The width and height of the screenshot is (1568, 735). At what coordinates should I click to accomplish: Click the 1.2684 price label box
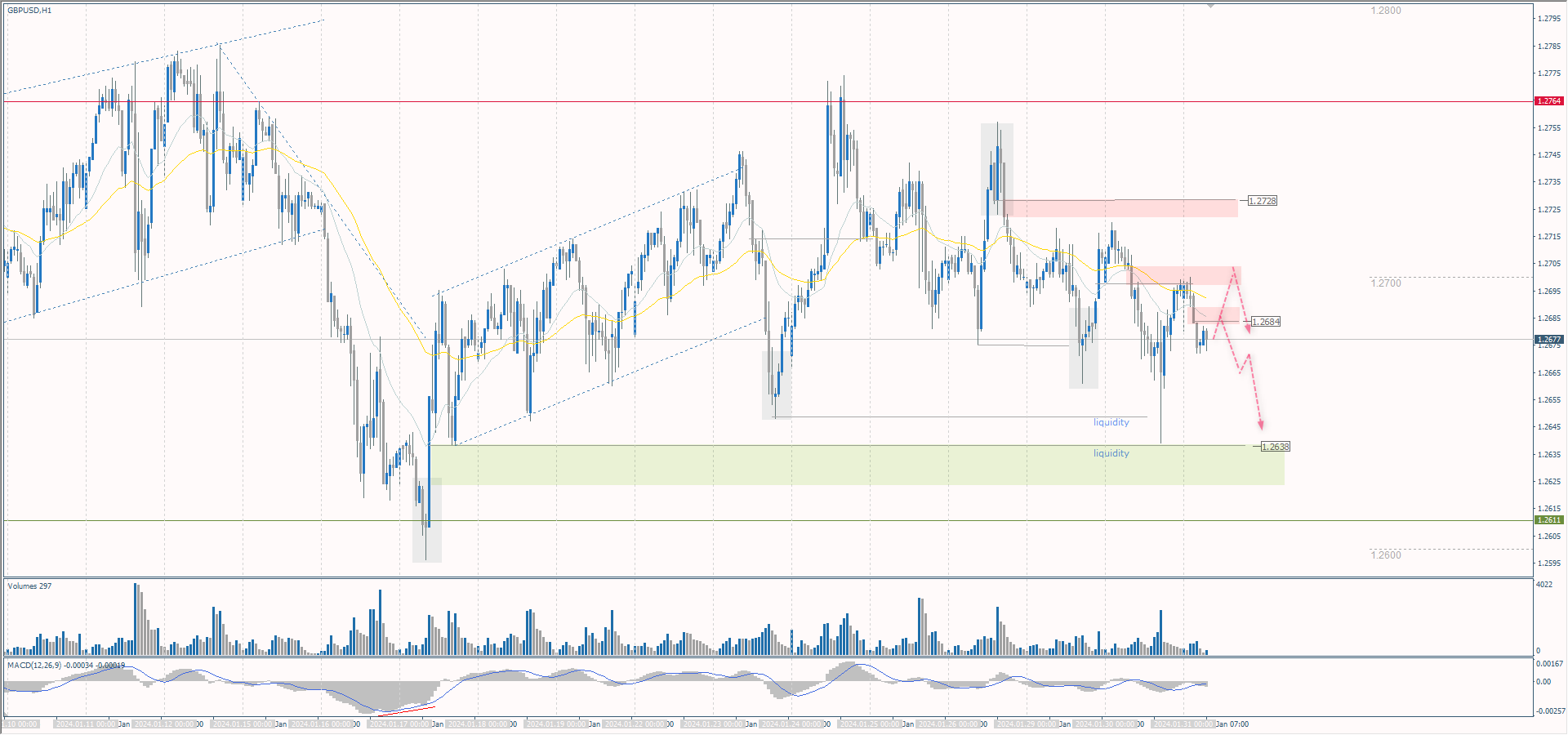(x=1266, y=322)
